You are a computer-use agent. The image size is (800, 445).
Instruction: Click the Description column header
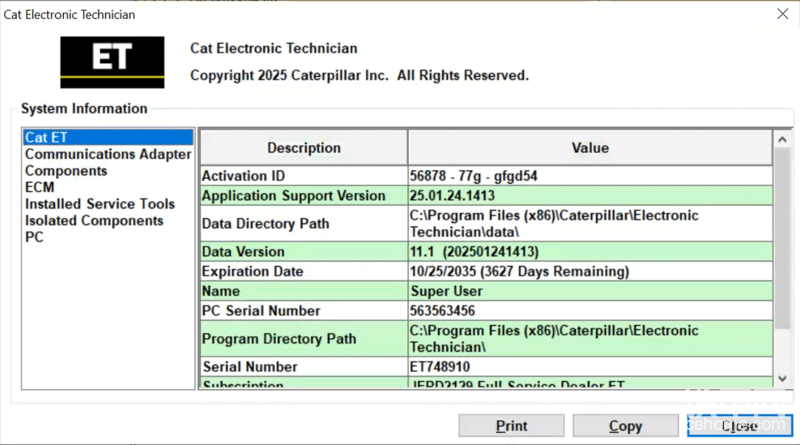point(303,147)
